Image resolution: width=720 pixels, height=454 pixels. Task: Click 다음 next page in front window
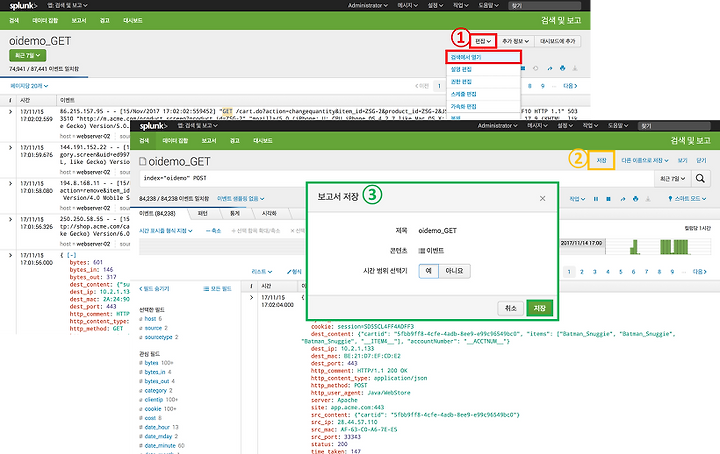(x=700, y=272)
